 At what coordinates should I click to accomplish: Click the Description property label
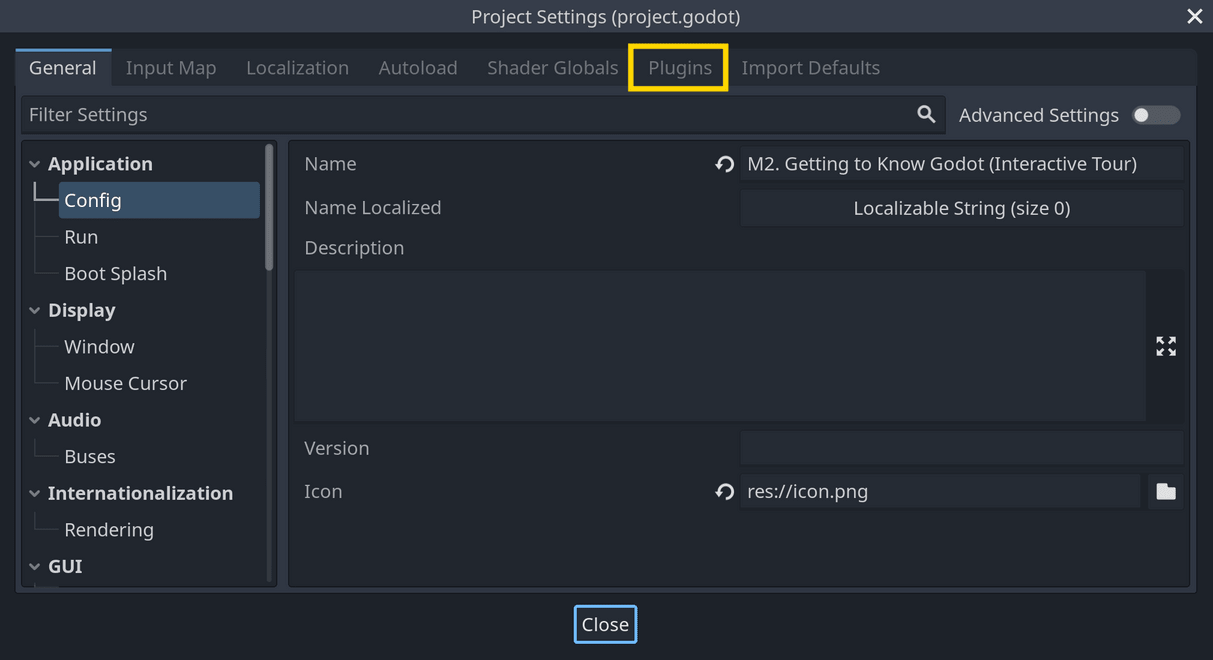(x=354, y=248)
